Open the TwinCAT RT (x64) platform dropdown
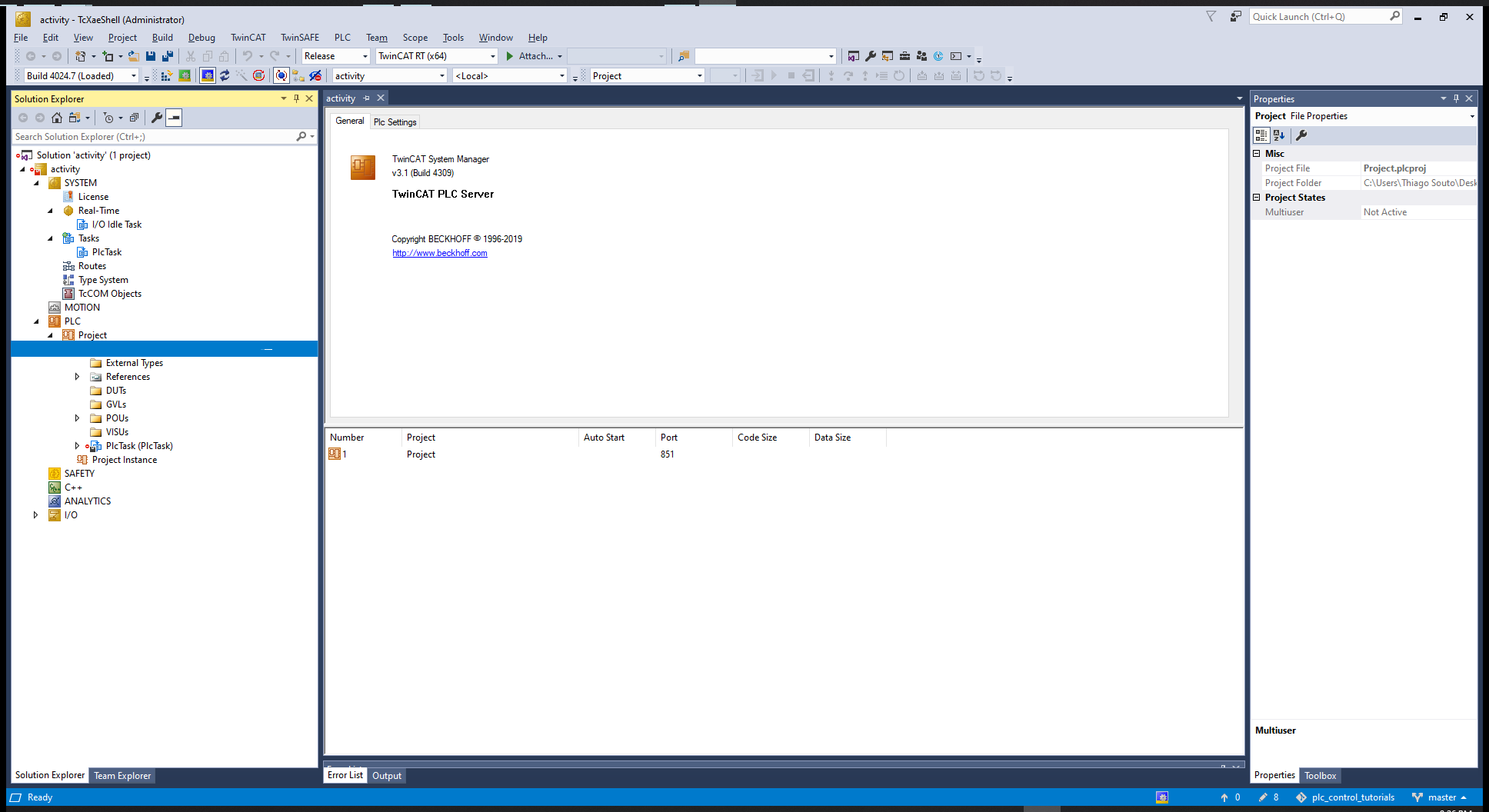The image size is (1489, 812). coord(437,56)
